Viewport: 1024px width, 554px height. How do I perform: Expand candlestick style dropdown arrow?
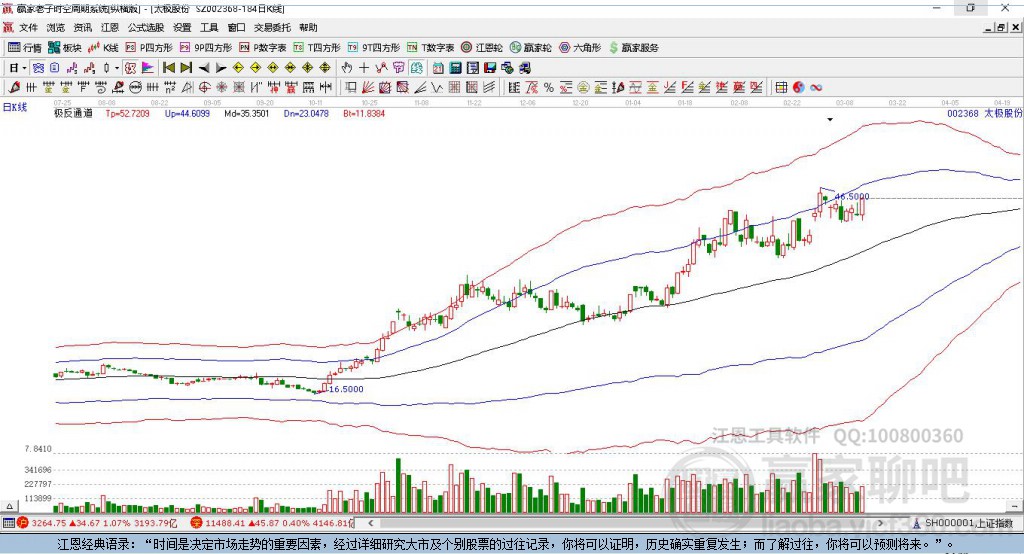point(117,67)
